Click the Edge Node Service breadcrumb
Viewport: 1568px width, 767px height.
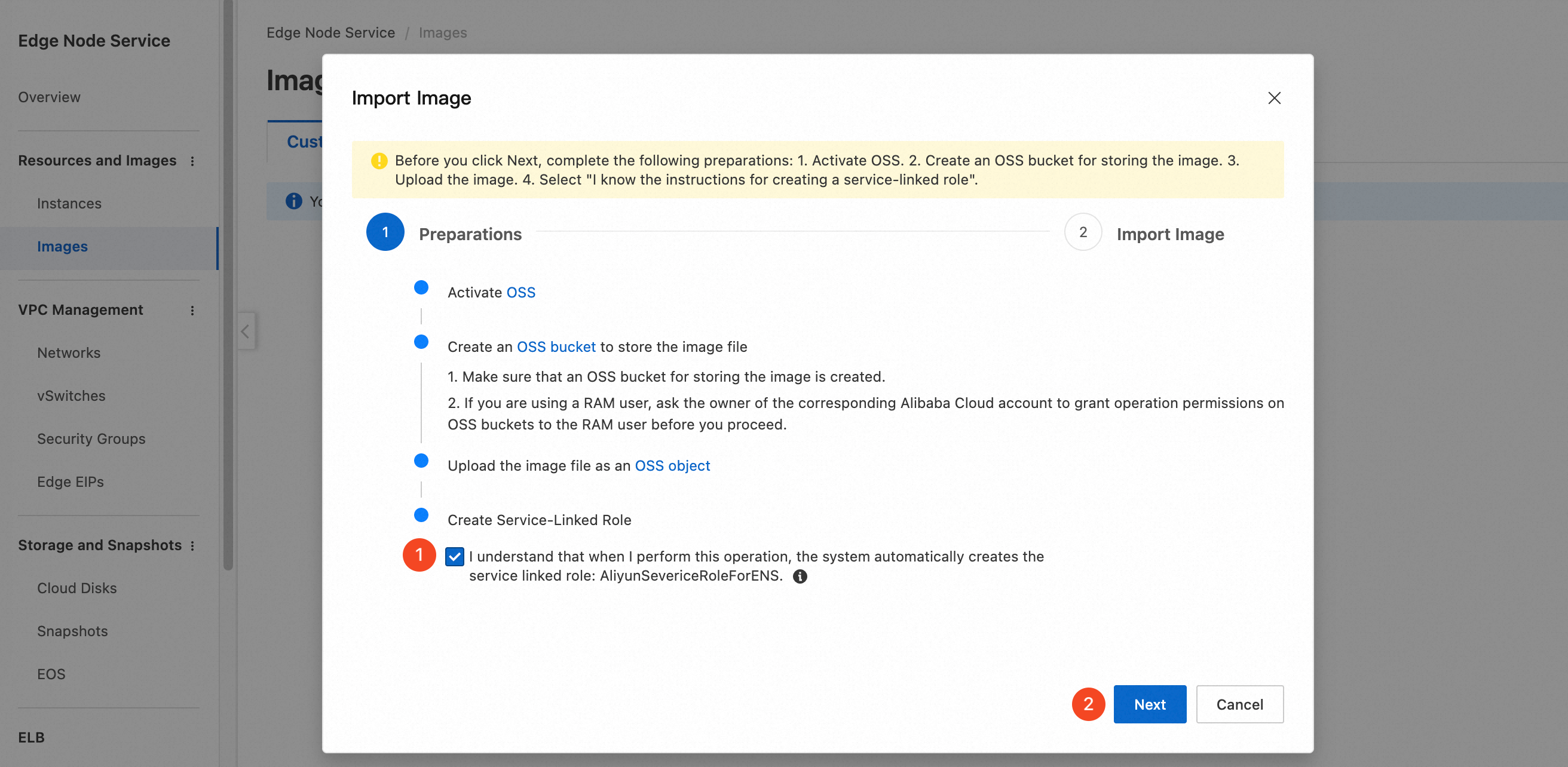tap(330, 33)
